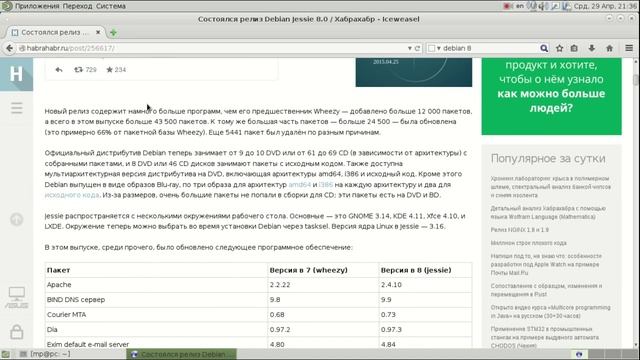
Task: Open the Ubuntu MATE logo at panel start
Action: [x=7, y=6]
